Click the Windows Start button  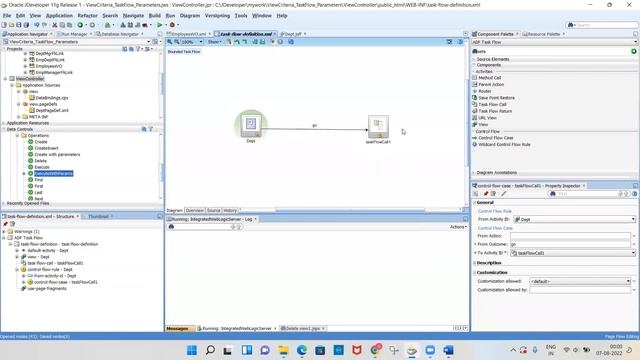(x=192, y=350)
